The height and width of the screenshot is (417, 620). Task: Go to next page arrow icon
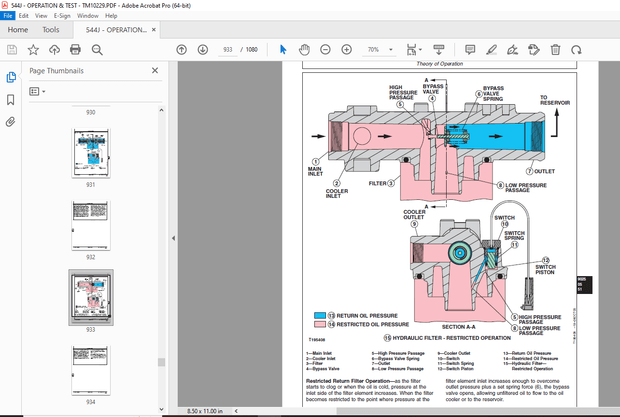tap(203, 49)
